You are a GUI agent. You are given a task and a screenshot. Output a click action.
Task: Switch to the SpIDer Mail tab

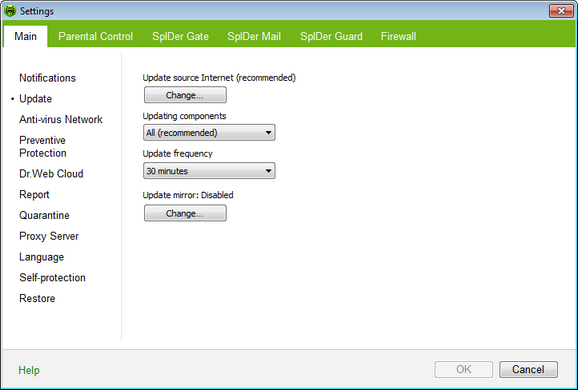(254, 36)
